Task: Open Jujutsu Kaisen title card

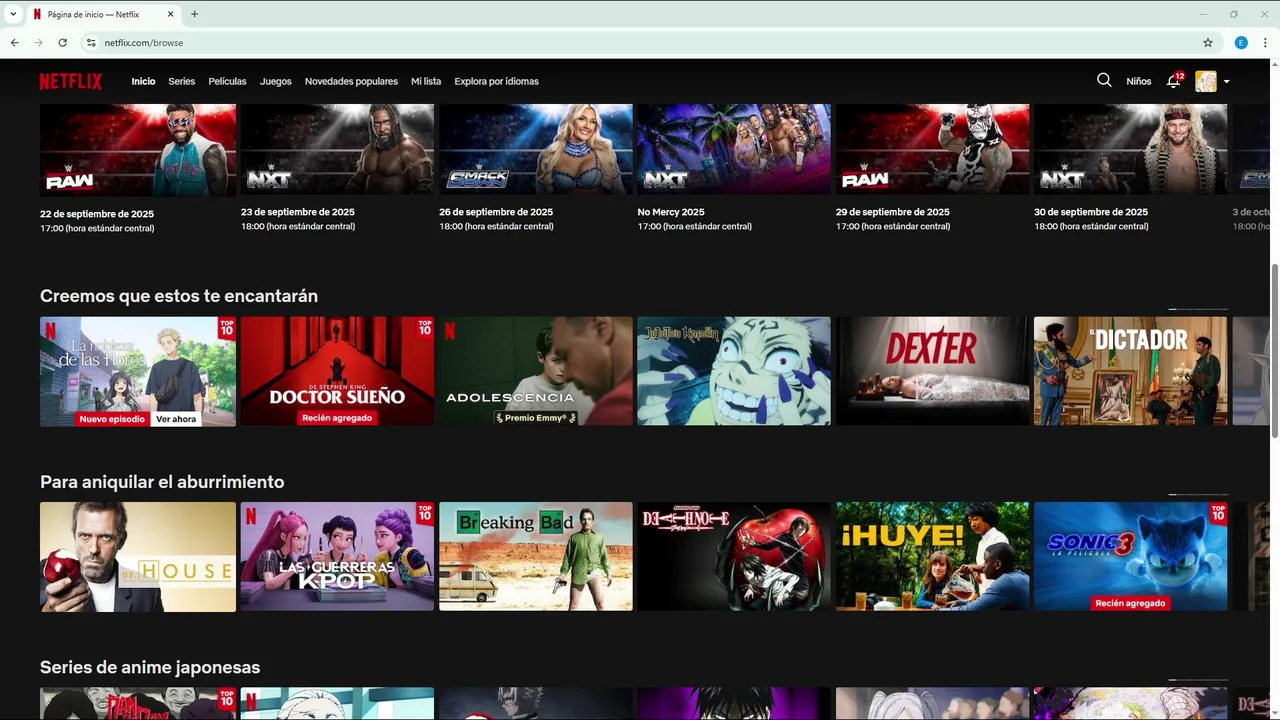Action: pos(734,371)
